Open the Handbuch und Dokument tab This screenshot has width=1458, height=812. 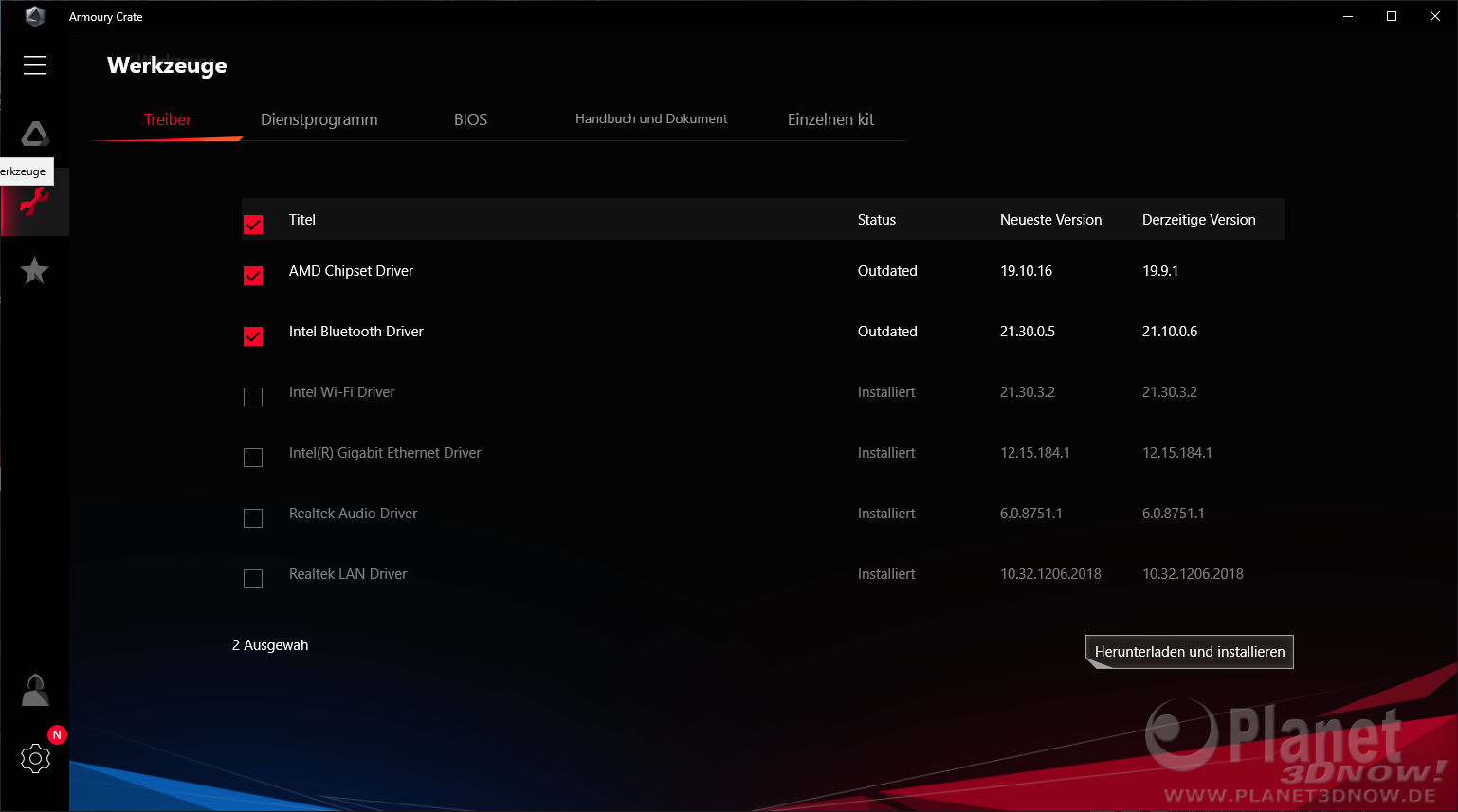click(651, 118)
